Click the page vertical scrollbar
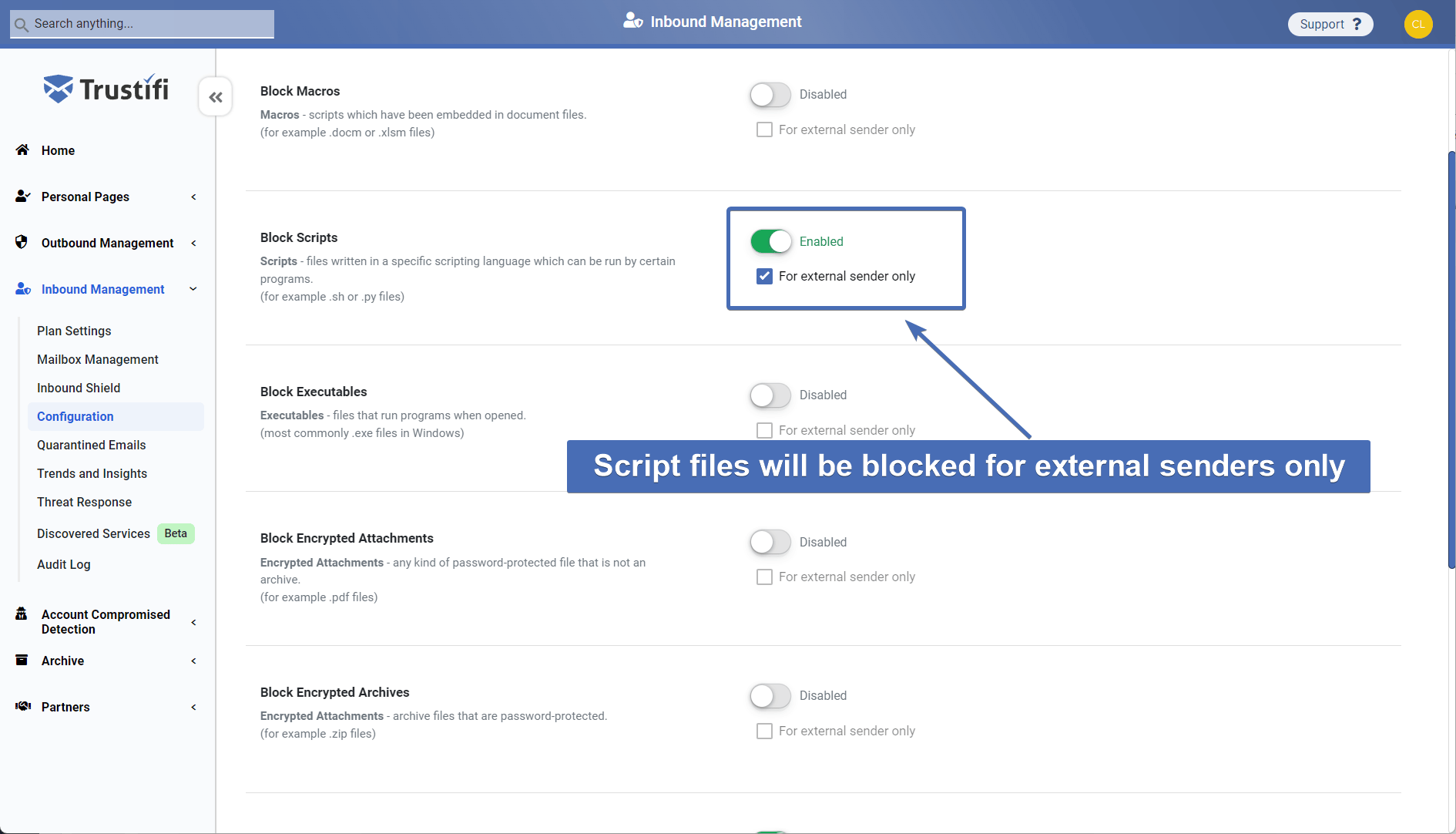1456x834 pixels. (1451, 359)
